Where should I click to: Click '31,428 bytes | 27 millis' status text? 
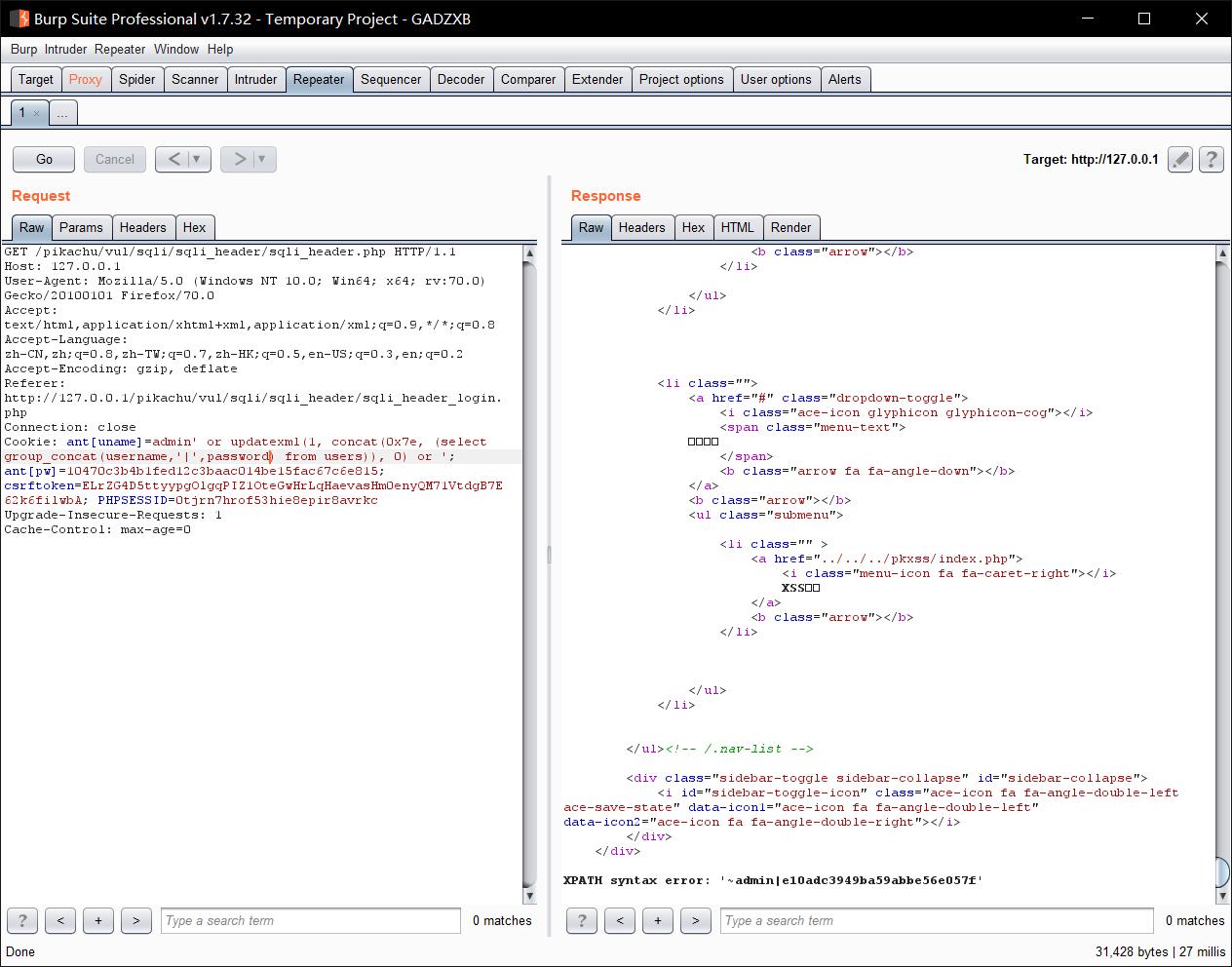coord(1160,951)
